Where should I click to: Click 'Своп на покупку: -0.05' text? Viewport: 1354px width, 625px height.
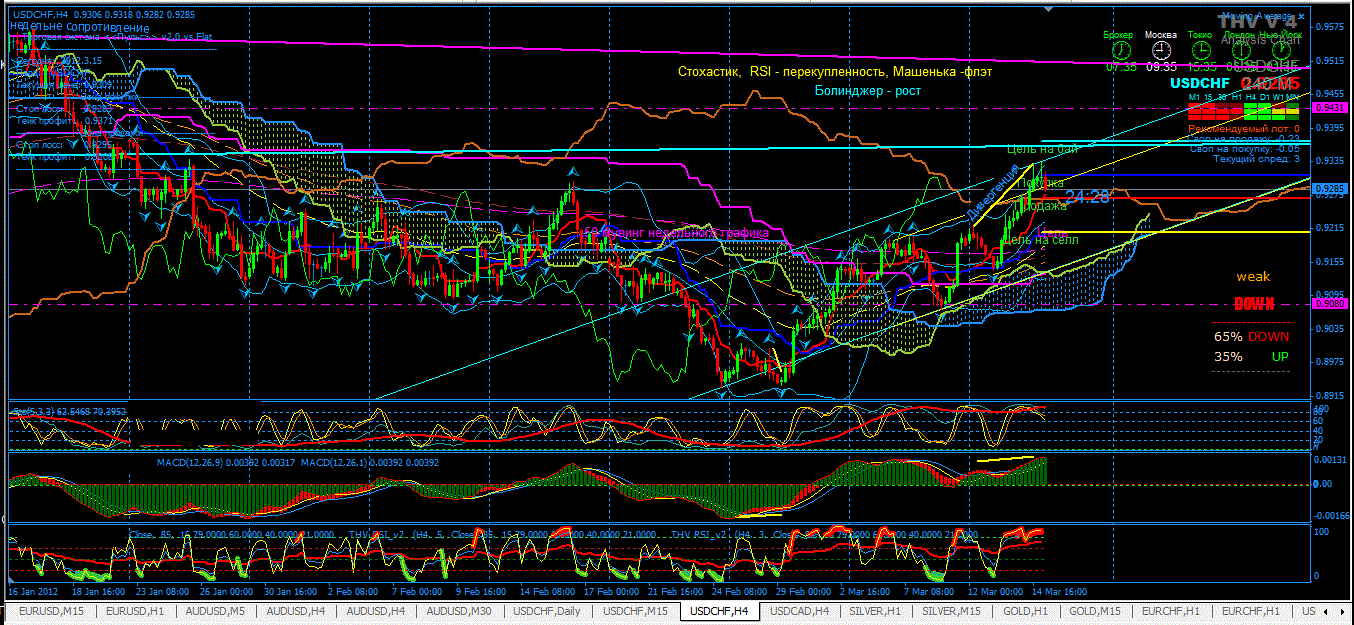click(1244, 148)
